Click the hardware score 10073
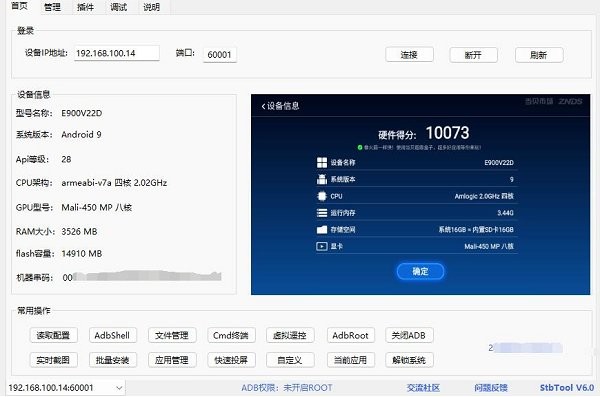 point(447,133)
